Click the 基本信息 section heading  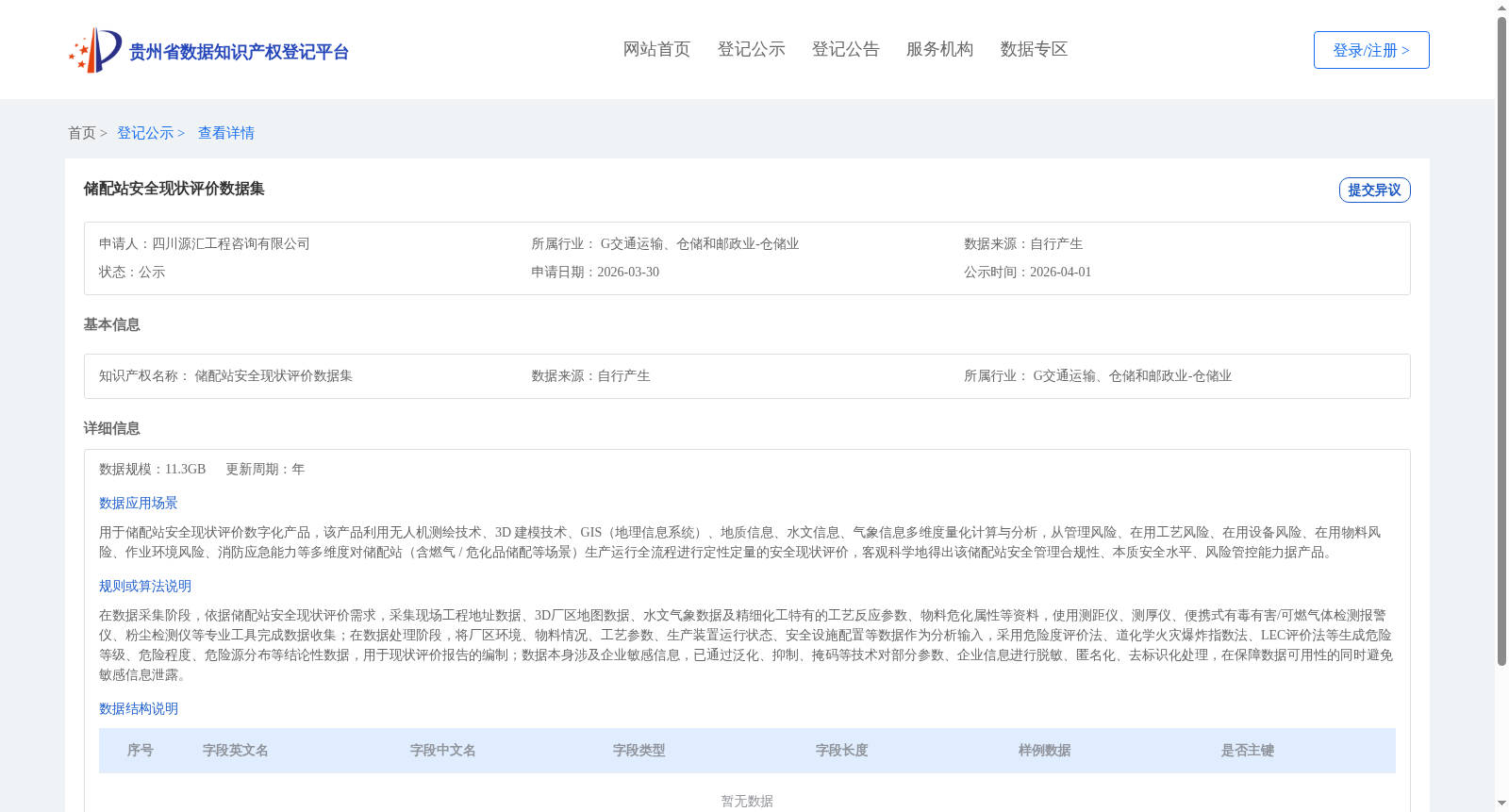pyautogui.click(x=112, y=324)
